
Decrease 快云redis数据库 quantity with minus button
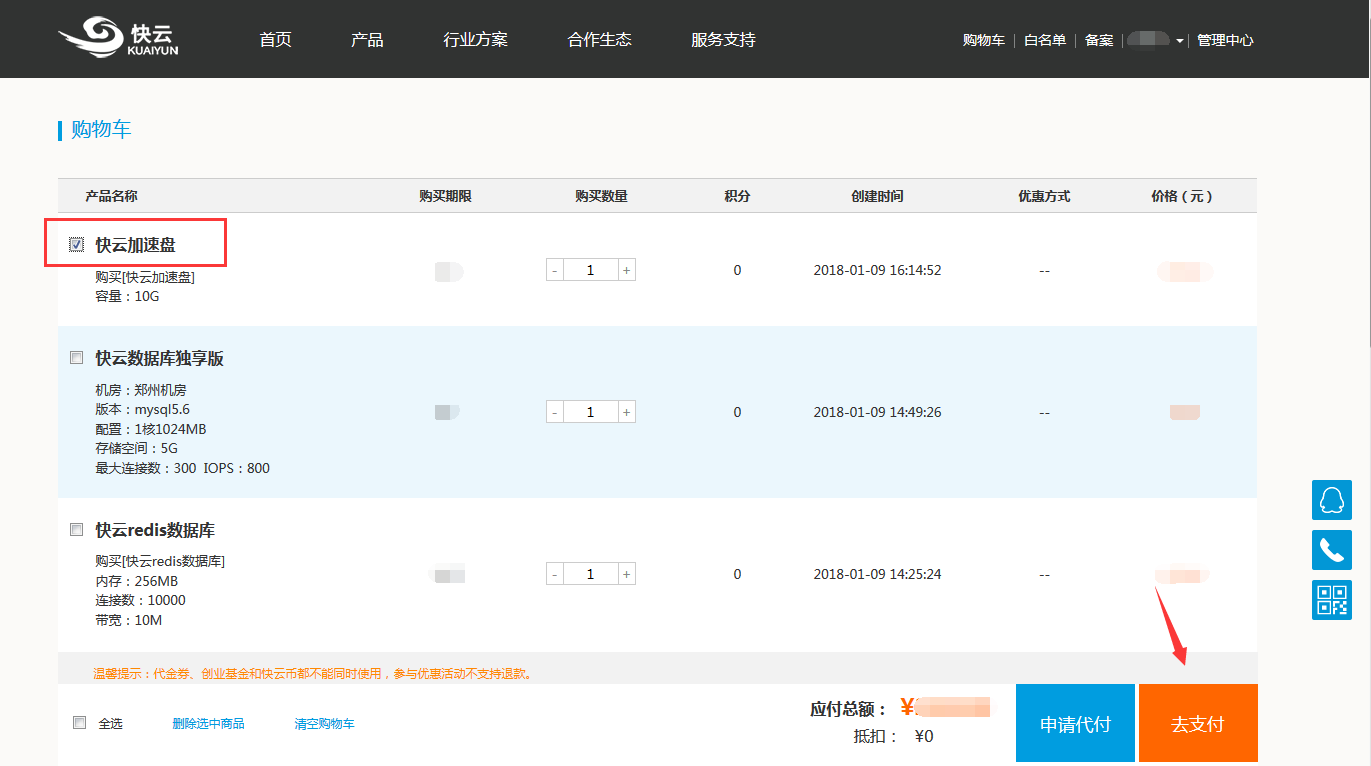click(x=555, y=574)
